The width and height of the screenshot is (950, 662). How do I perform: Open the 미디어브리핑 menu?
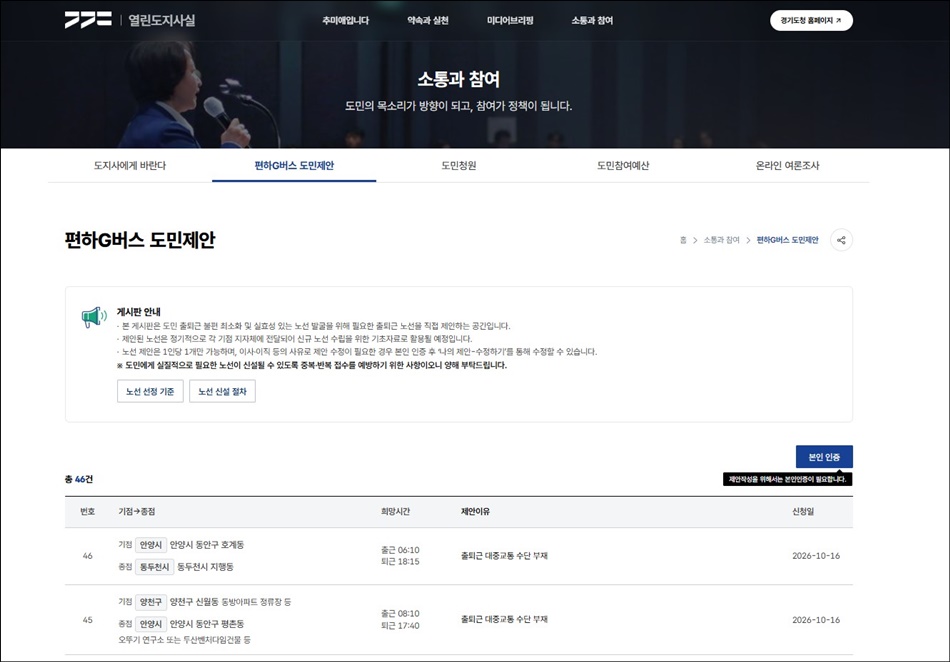(x=510, y=21)
